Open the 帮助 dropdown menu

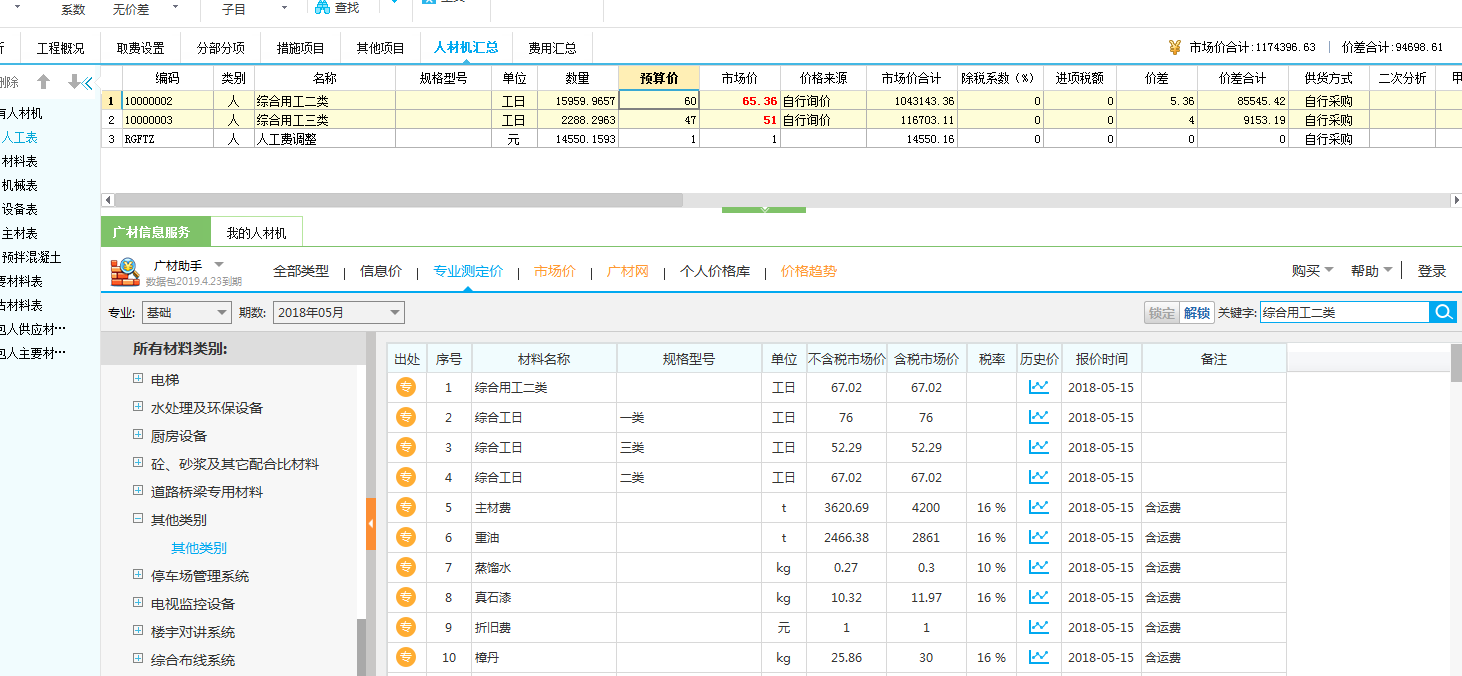click(1371, 271)
